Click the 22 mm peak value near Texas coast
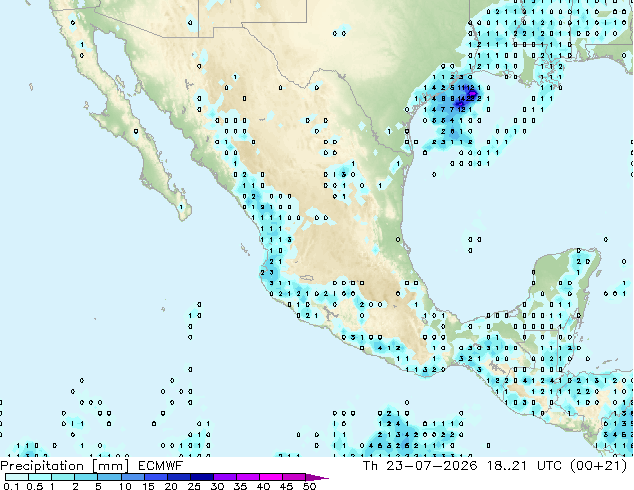 coord(470,98)
